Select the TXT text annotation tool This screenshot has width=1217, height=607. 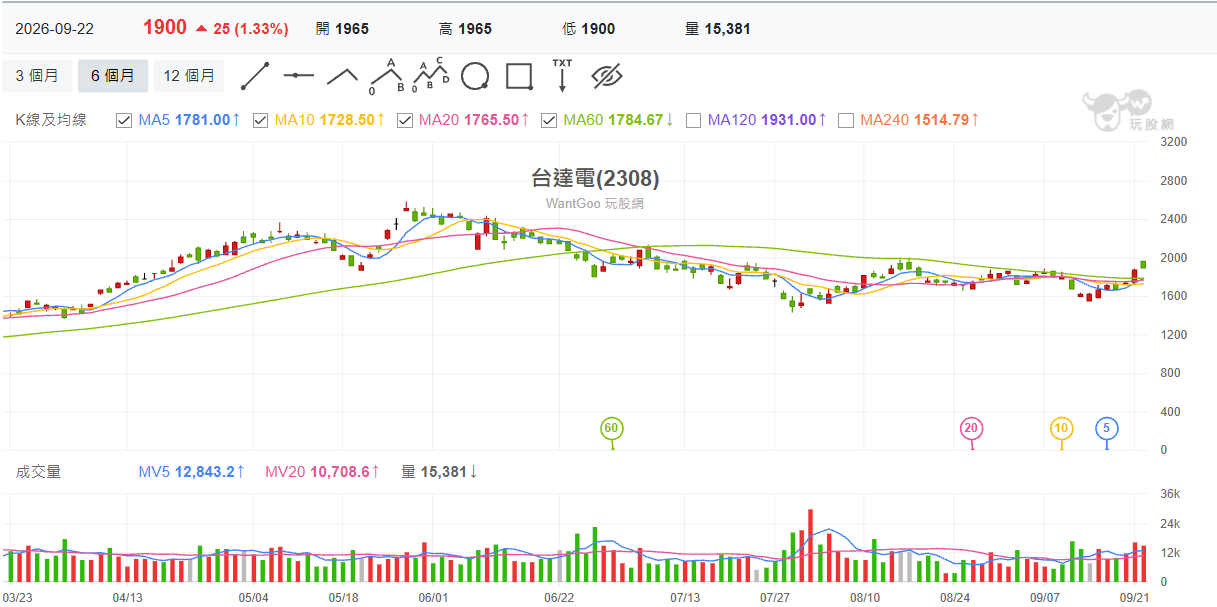562,76
